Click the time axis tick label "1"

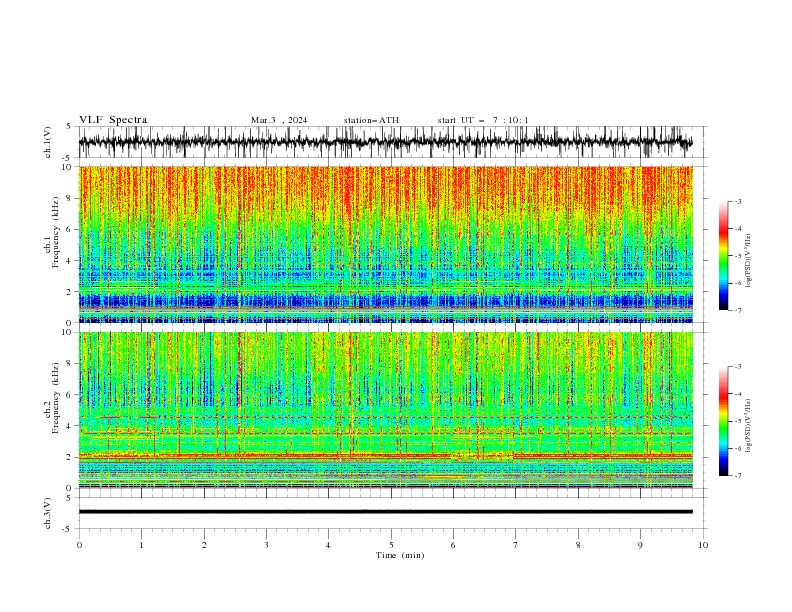(x=141, y=545)
